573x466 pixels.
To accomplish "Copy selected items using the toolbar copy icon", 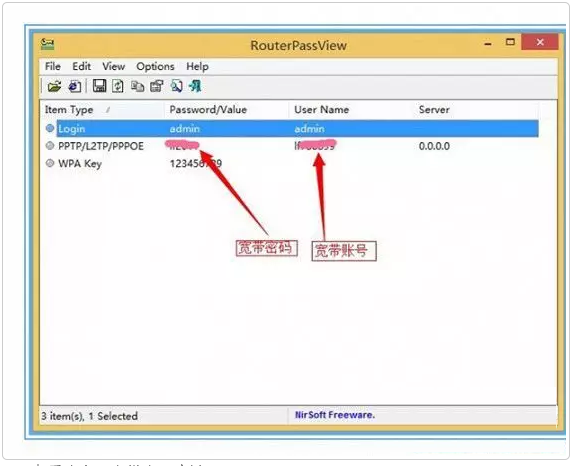I will click(137, 86).
